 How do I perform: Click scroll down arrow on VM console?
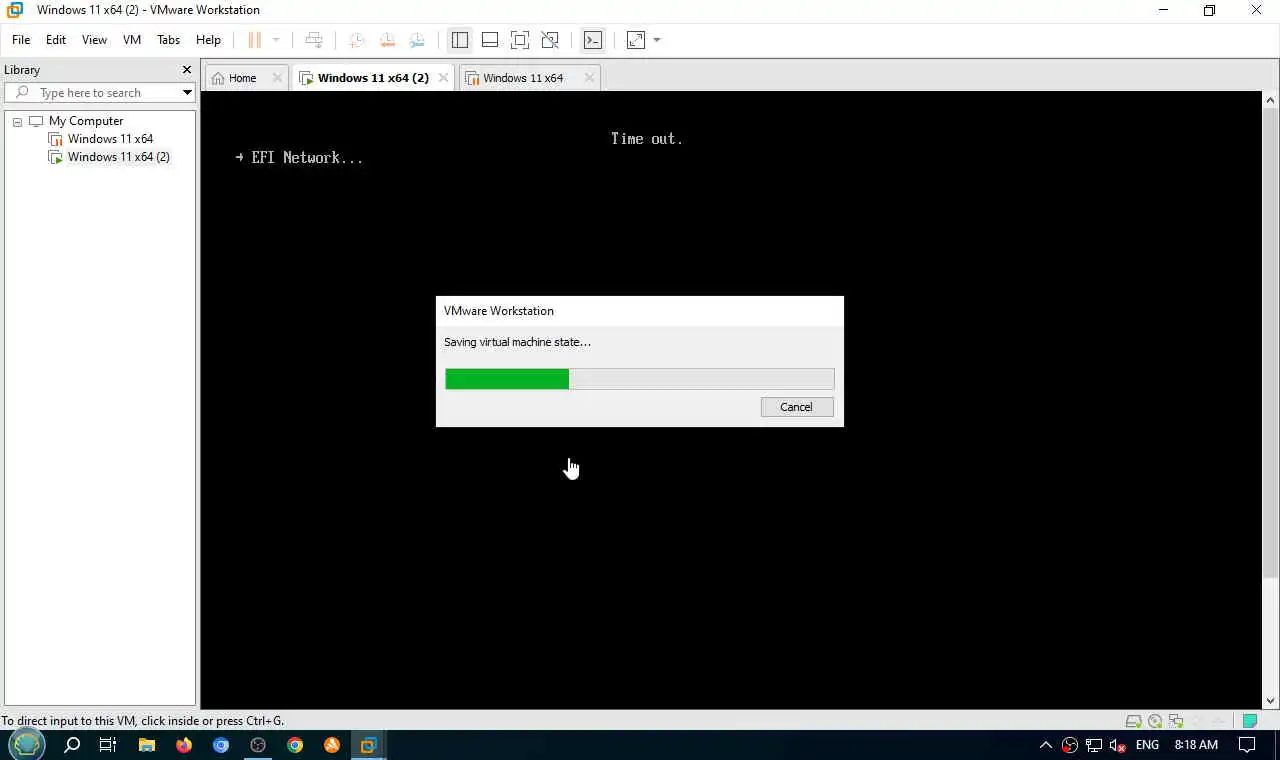1271,701
